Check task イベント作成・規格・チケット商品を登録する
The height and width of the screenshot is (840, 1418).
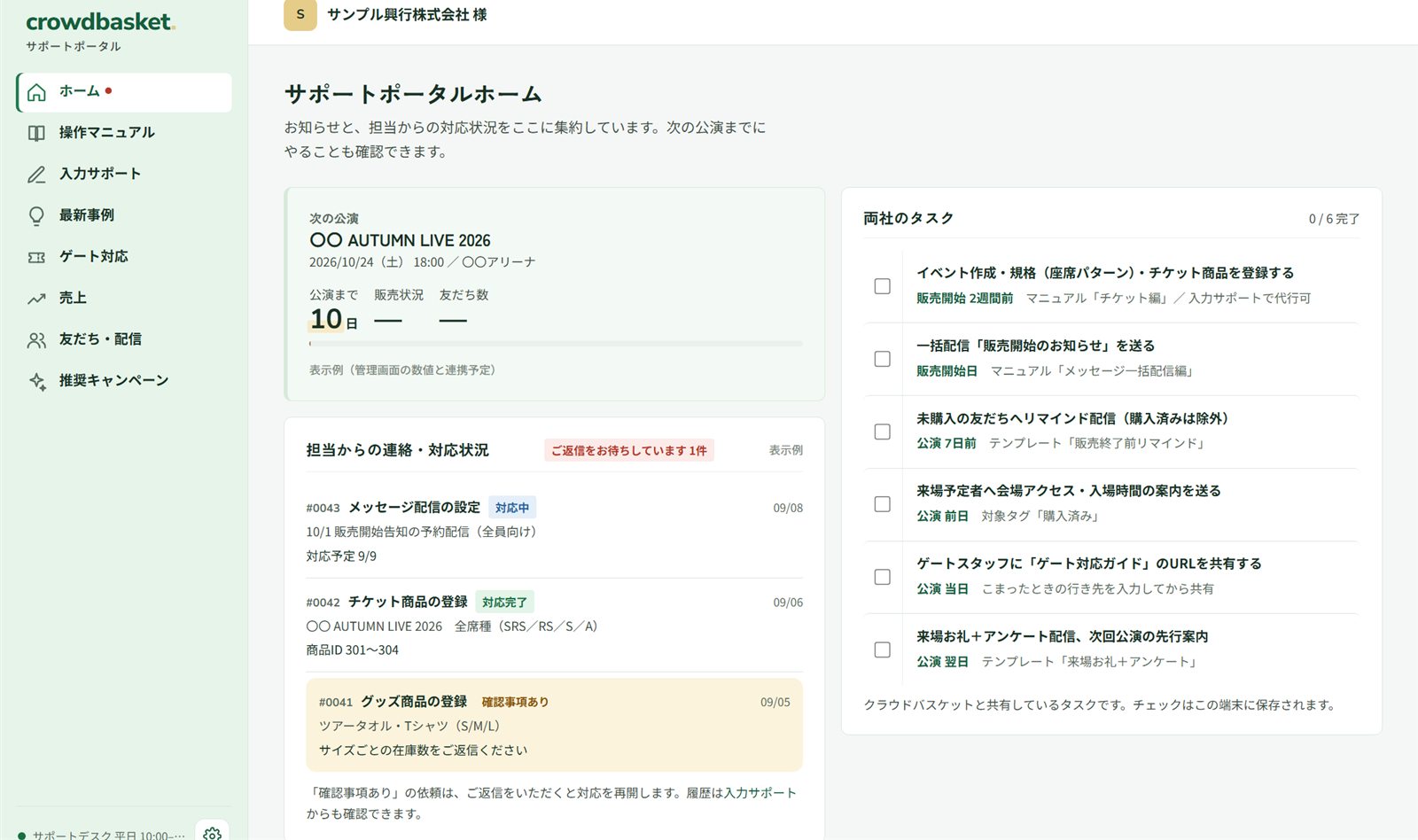point(882,286)
